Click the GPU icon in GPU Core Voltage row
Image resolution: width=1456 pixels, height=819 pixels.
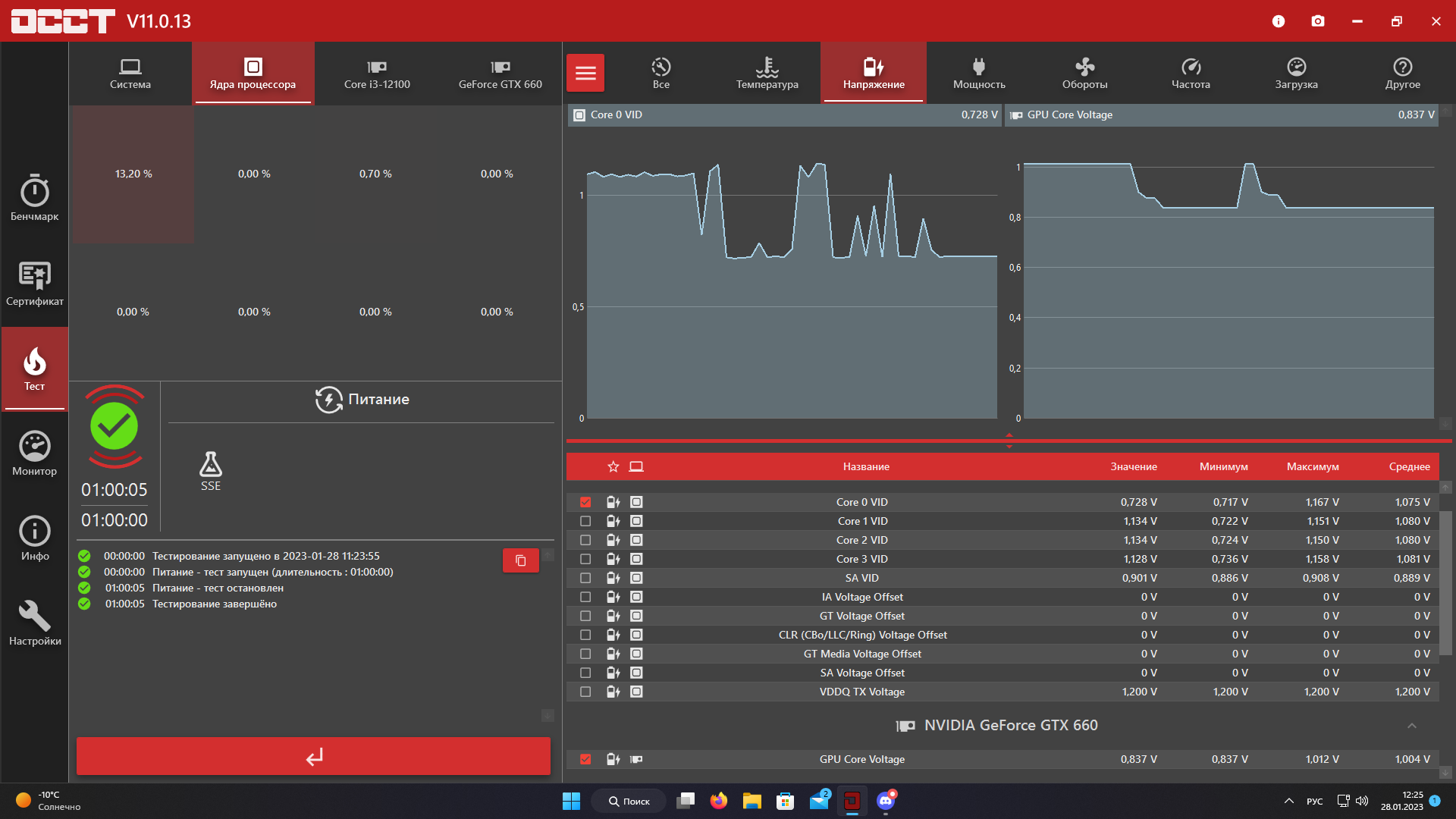coord(636,759)
